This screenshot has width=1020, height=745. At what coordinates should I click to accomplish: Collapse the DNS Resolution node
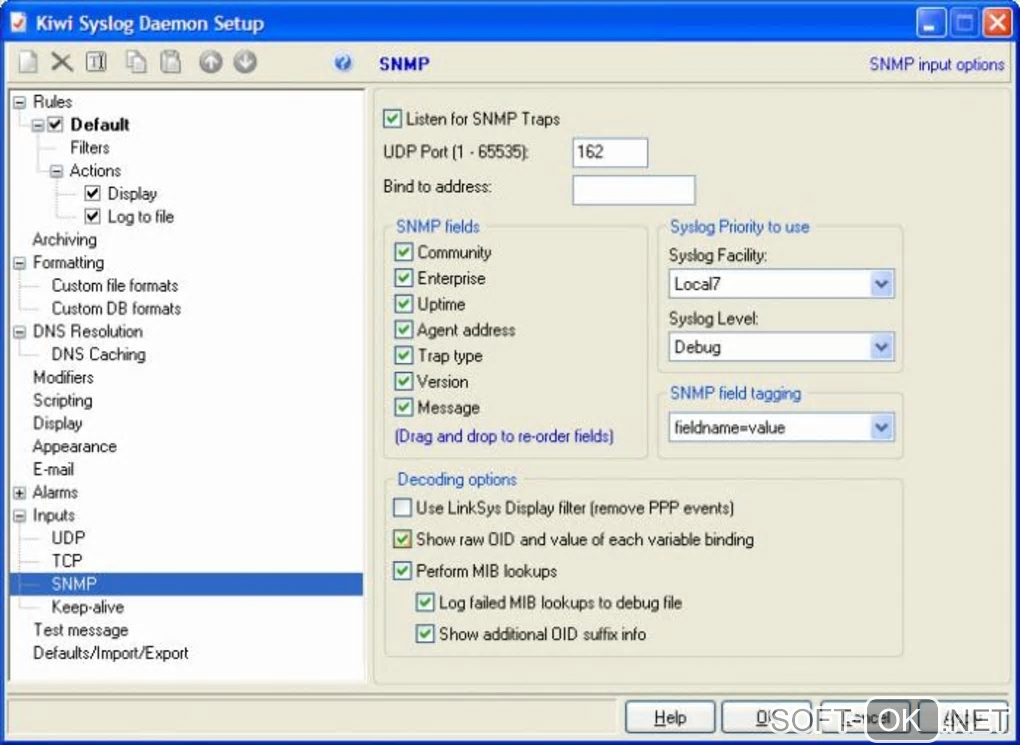[20, 332]
